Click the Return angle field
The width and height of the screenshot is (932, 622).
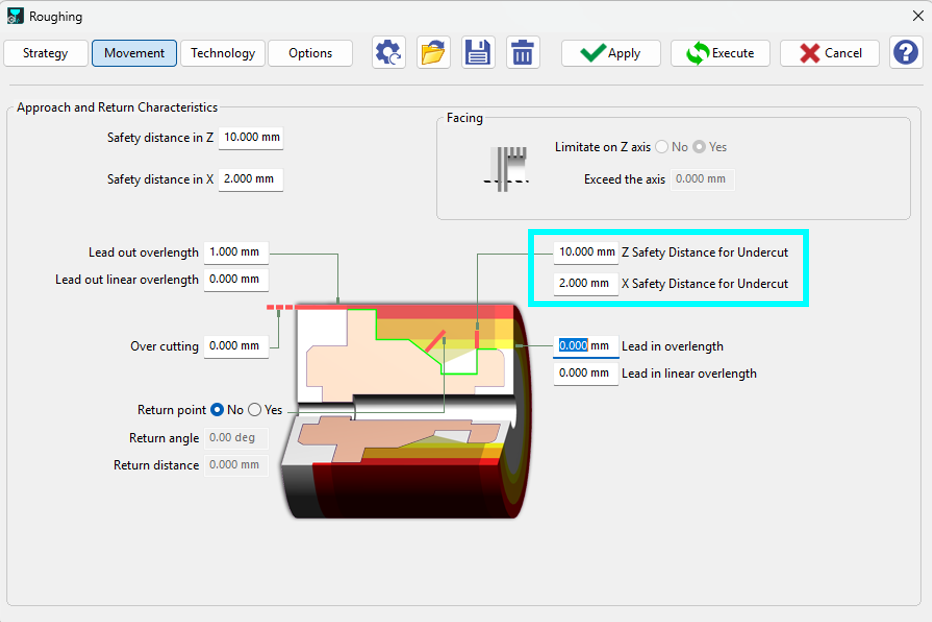236,438
